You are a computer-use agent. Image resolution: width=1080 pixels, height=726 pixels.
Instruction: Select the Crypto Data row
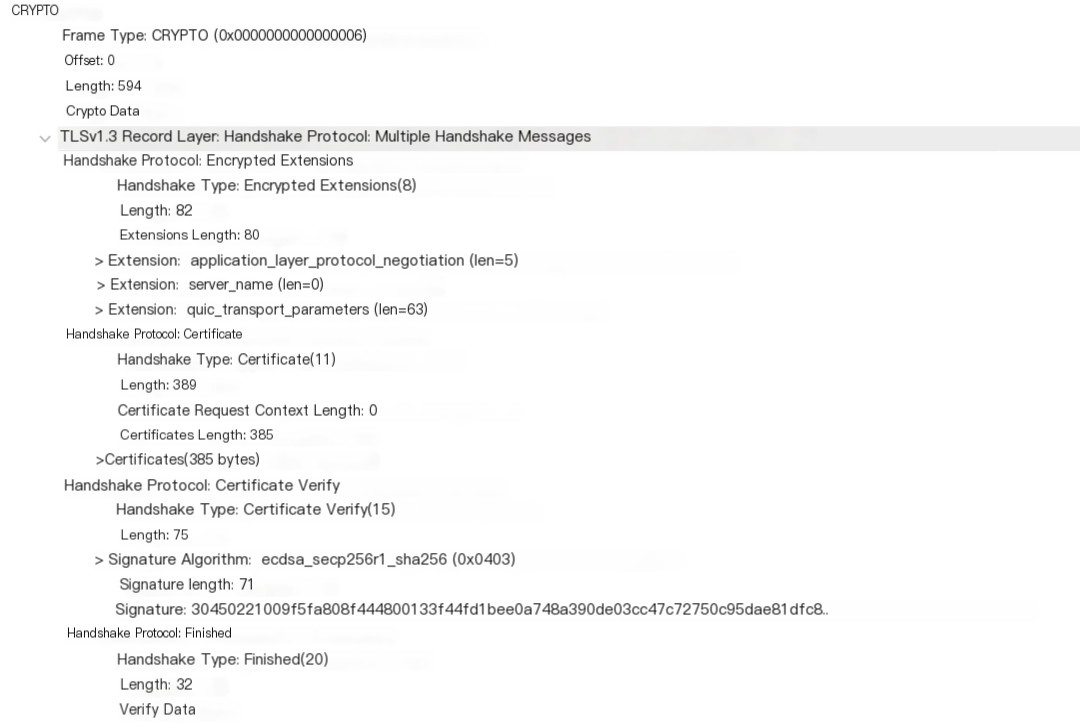(x=103, y=111)
